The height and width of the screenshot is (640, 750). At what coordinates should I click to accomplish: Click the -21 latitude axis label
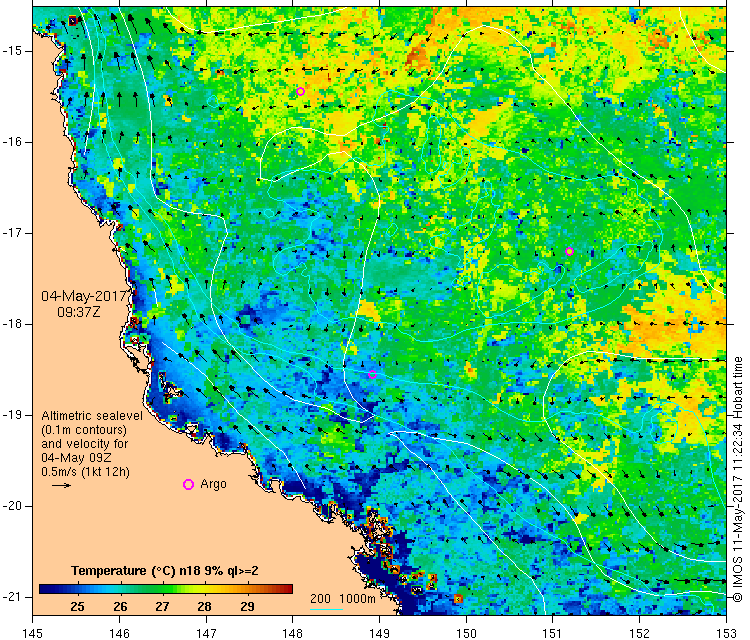pos(12,597)
